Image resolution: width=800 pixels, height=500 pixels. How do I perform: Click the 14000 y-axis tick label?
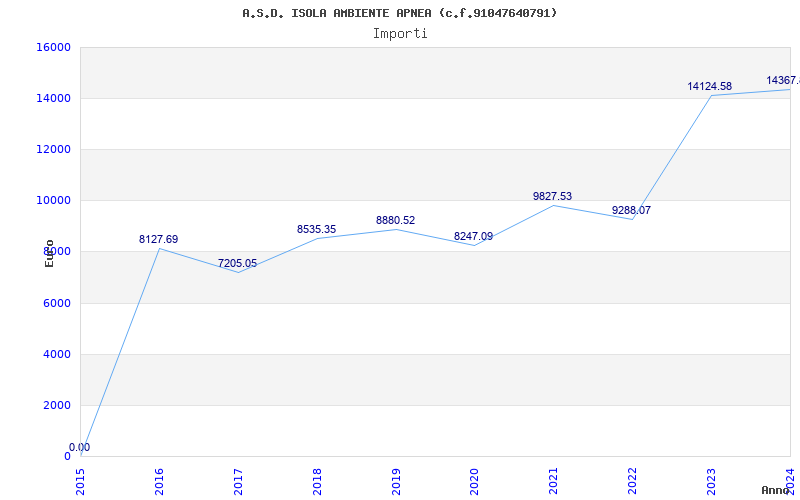[x=53, y=98]
